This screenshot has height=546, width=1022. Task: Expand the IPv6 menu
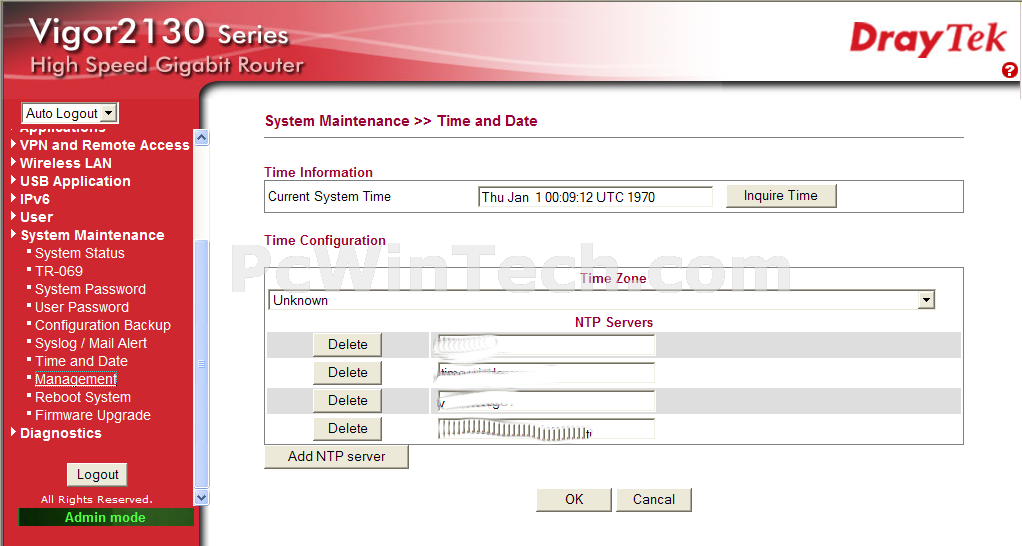pyautogui.click(x=35, y=199)
